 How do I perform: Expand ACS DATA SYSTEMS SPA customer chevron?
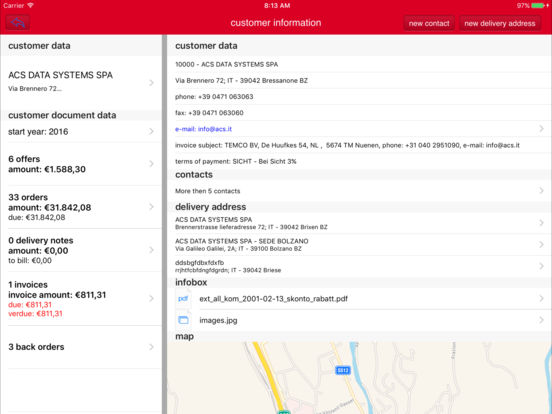151,83
